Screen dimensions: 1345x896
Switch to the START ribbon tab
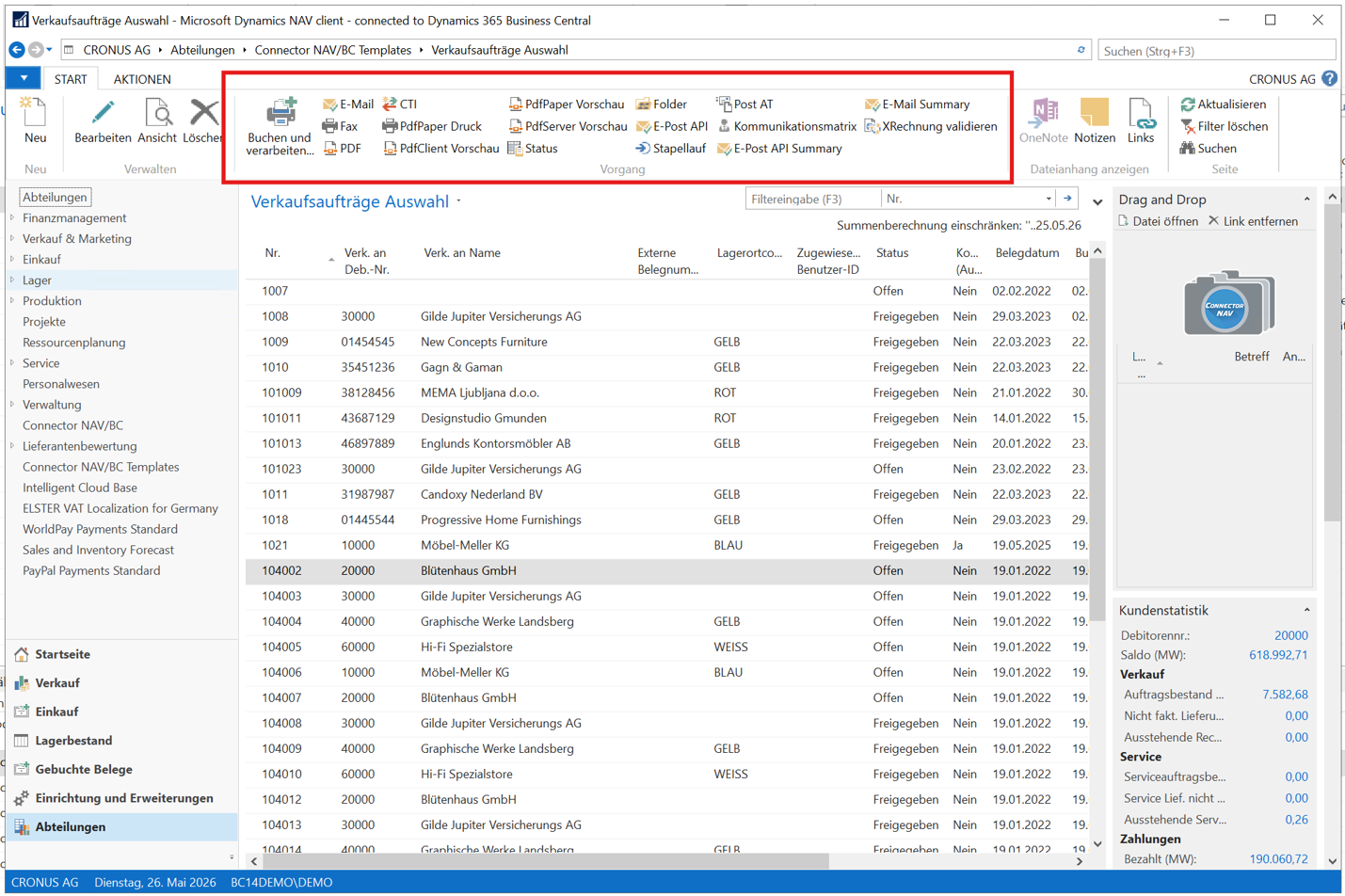[71, 79]
